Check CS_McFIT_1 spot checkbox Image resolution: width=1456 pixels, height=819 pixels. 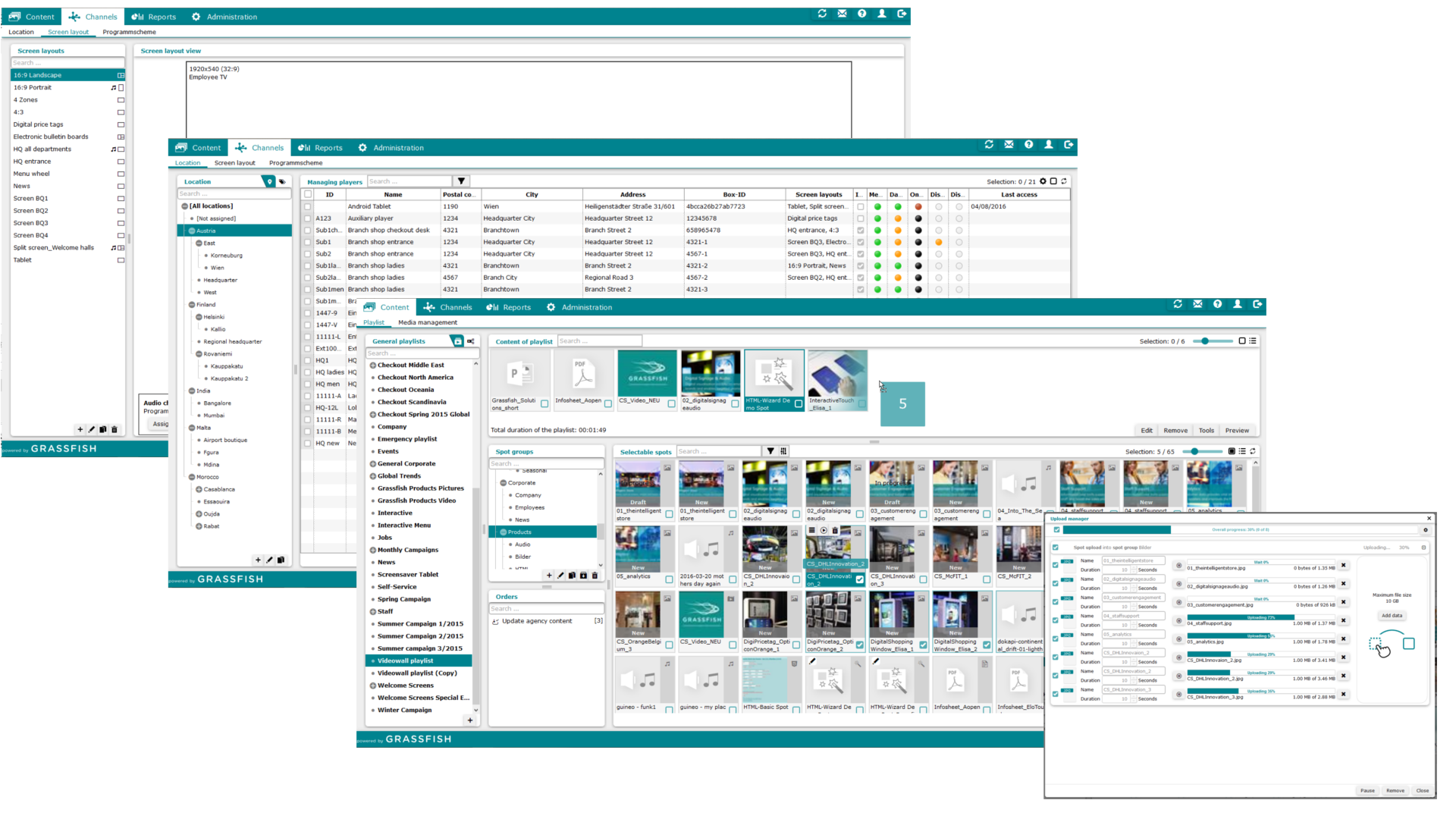tap(987, 580)
